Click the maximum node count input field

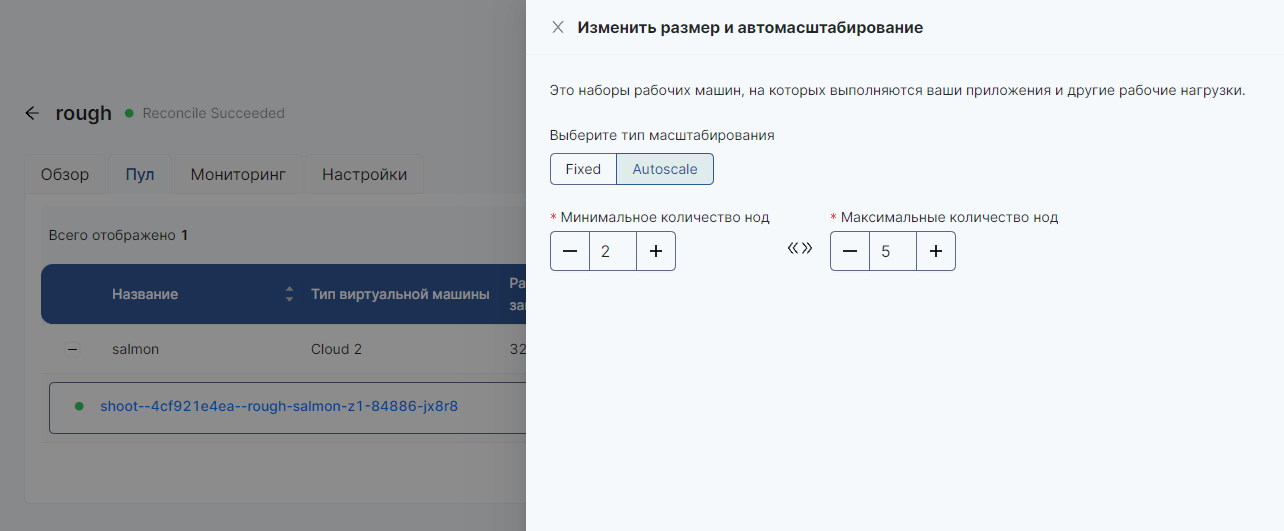[893, 251]
